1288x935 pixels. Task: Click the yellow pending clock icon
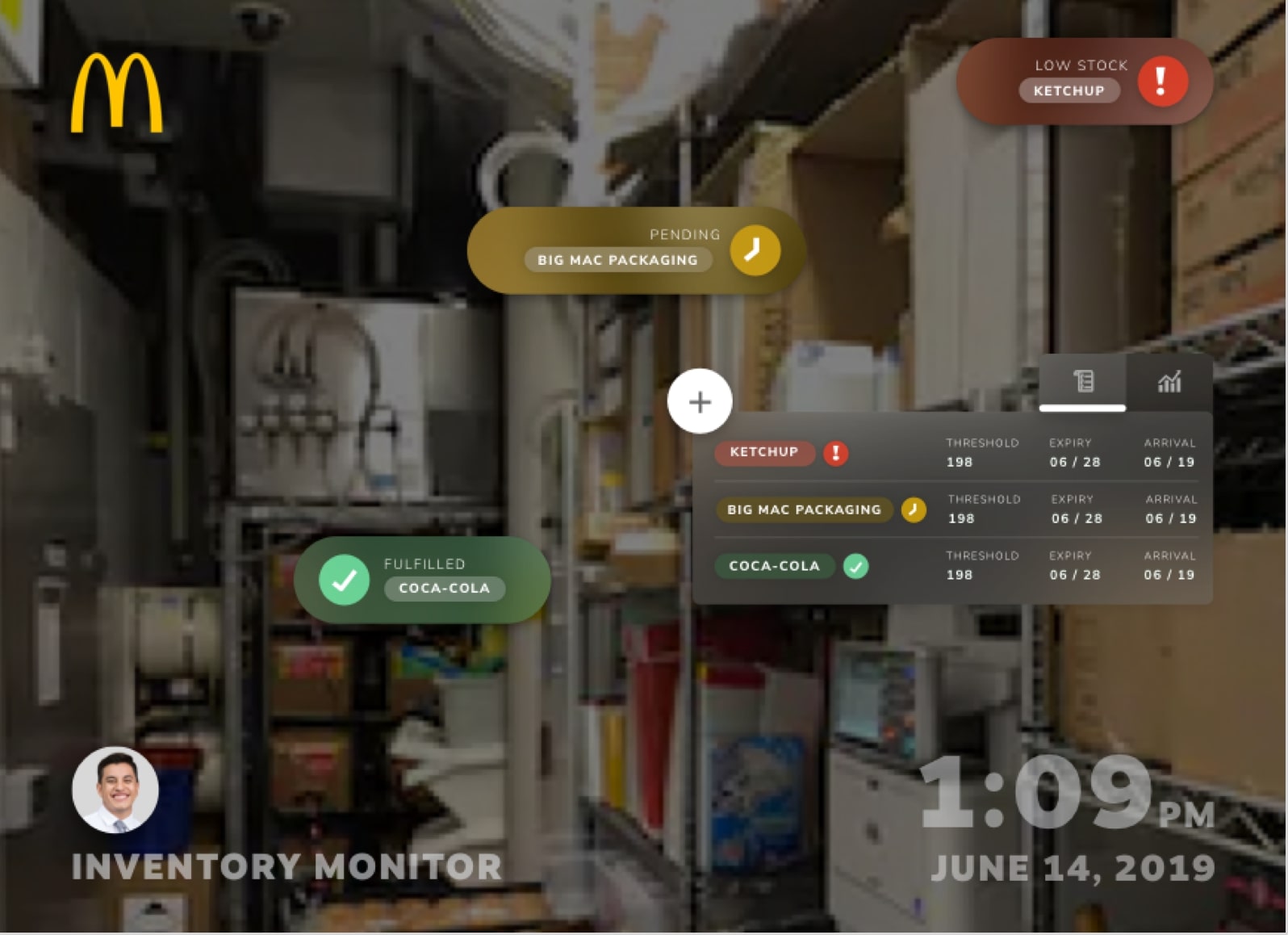pyautogui.click(x=755, y=250)
